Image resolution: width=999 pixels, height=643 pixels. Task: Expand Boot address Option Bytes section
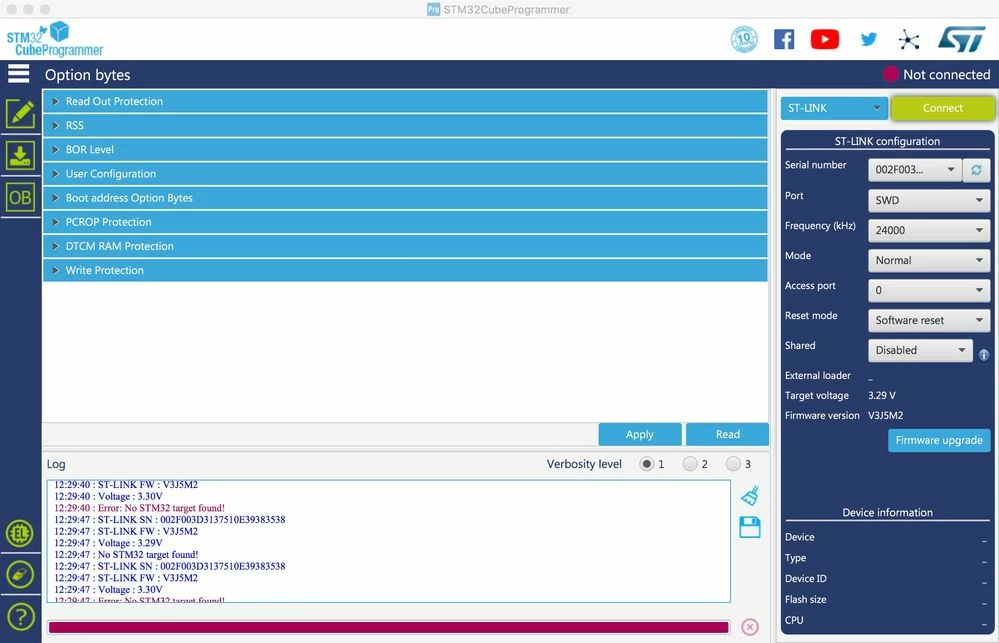405,198
